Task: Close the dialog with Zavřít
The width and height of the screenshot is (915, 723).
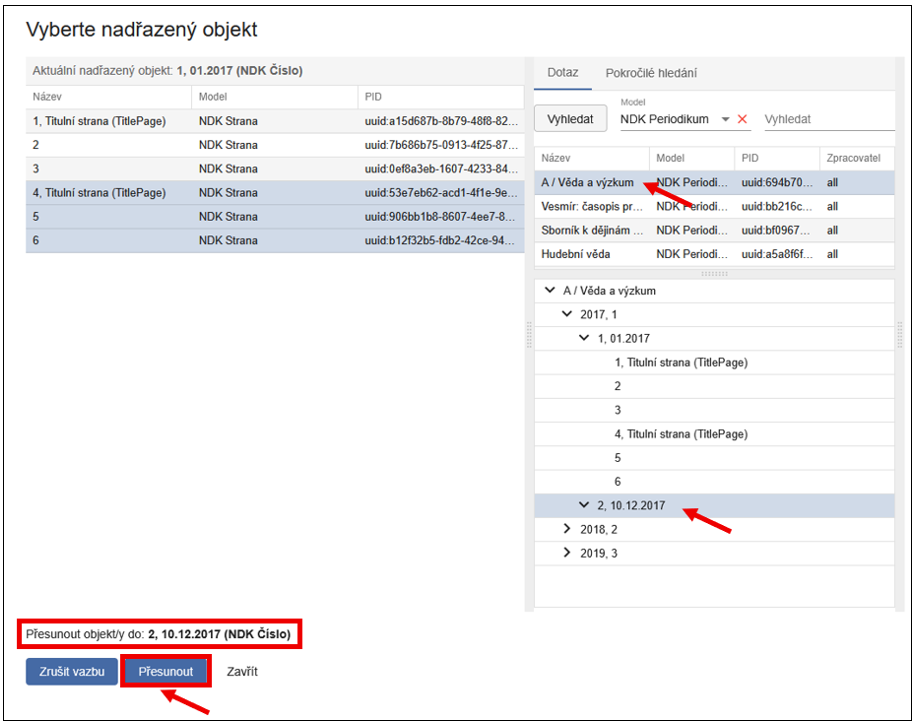Action: coord(242,672)
